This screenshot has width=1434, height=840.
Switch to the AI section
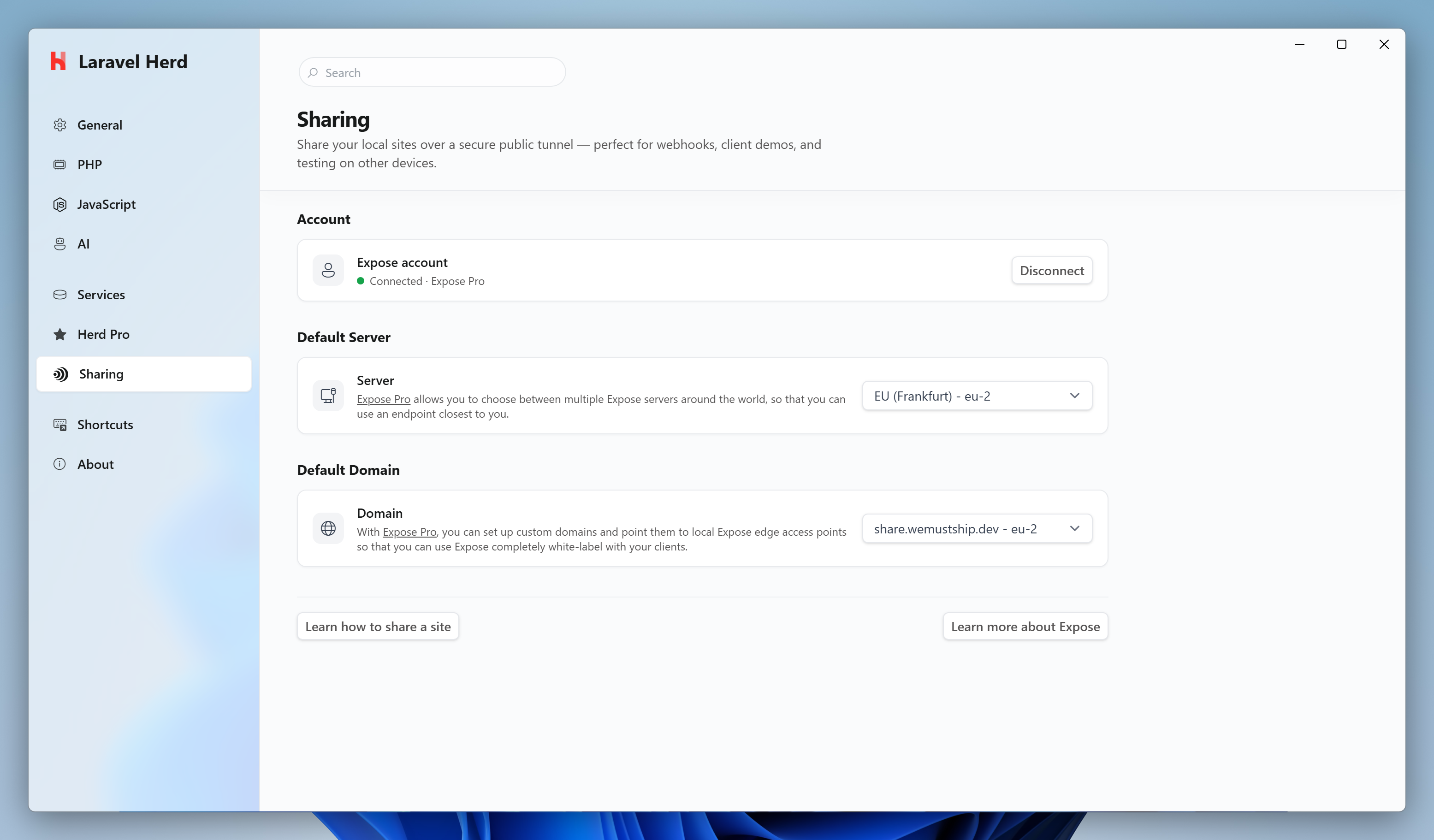143,243
